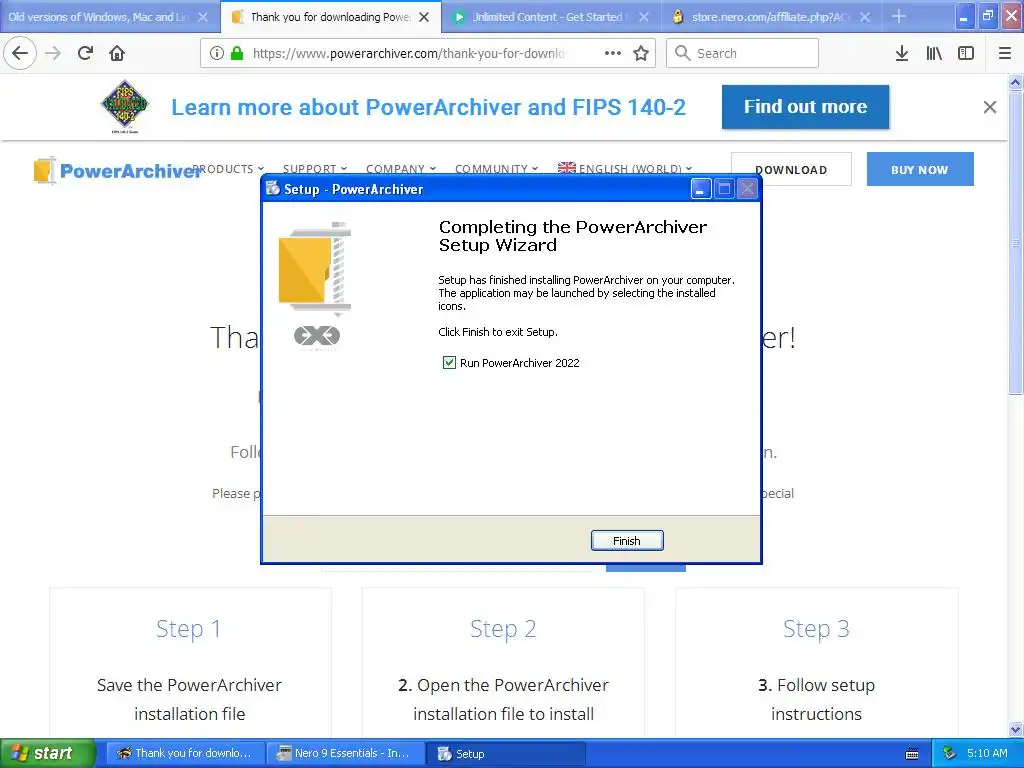
Task: Click into the browser Search field
Action: 742,53
